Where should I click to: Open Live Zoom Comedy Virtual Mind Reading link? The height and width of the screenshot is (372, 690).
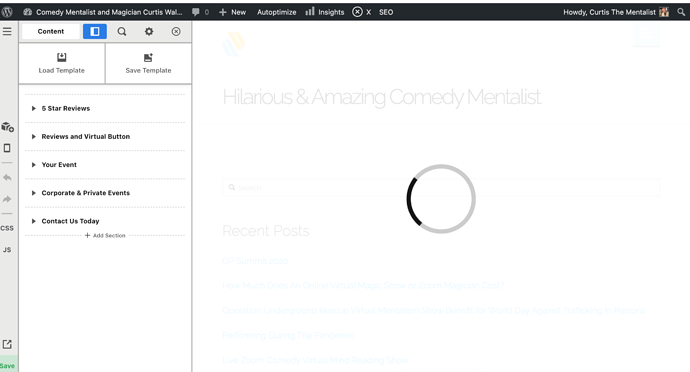tap(315, 360)
